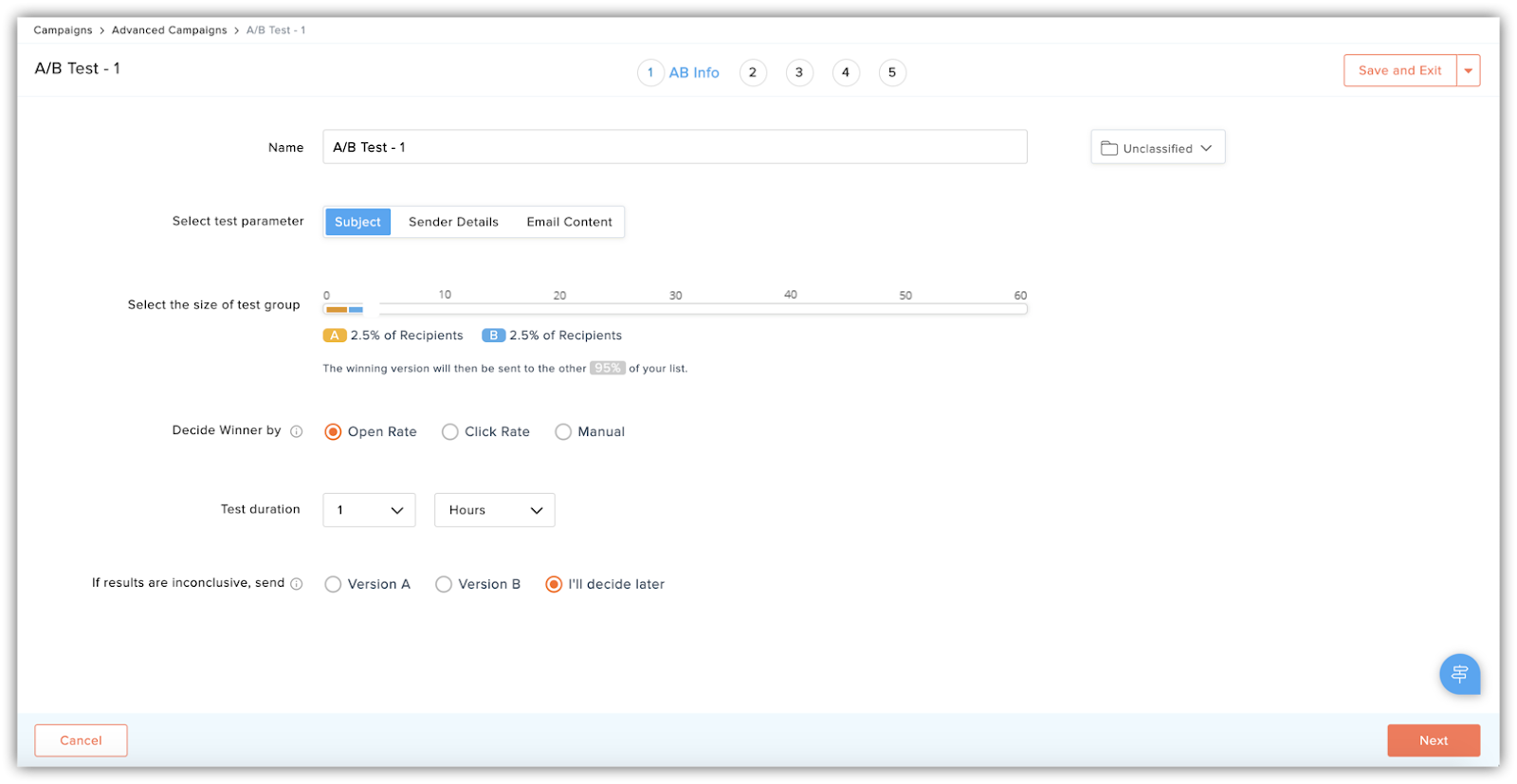Select Subject test parameter
The height and width of the screenshot is (784, 1517).
click(357, 222)
